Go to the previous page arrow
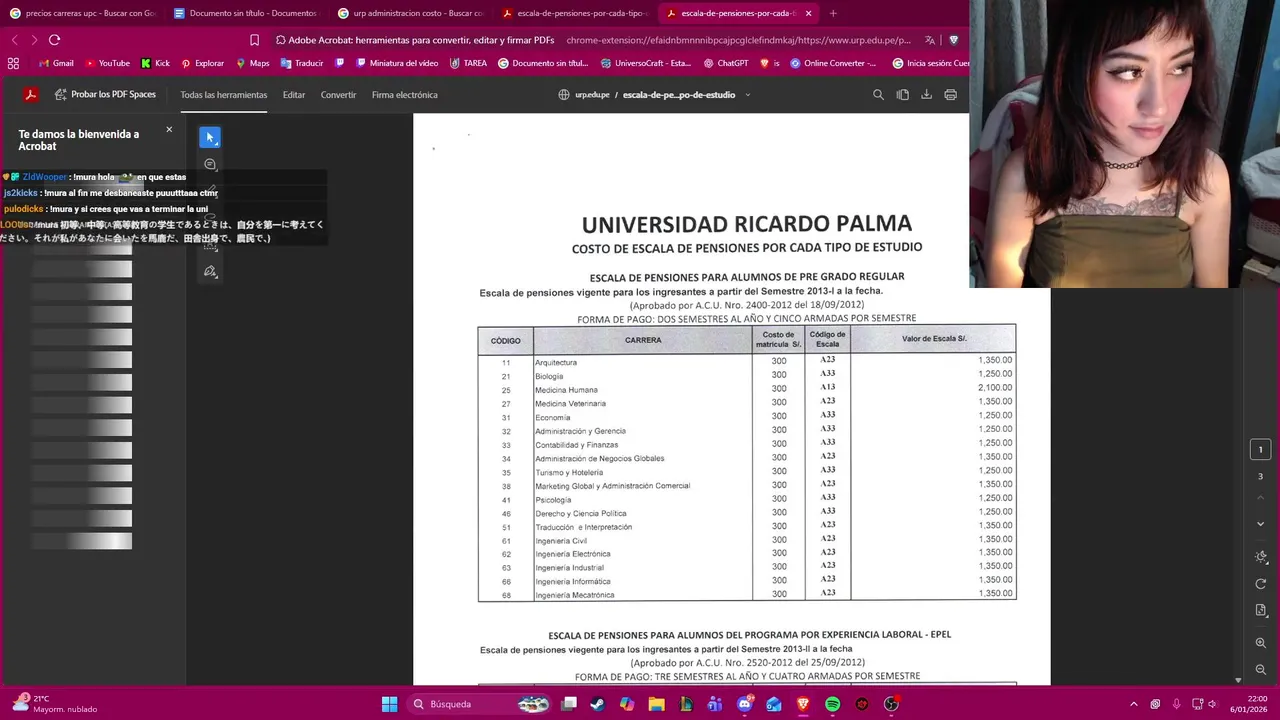1280x720 pixels. pos(1260,498)
